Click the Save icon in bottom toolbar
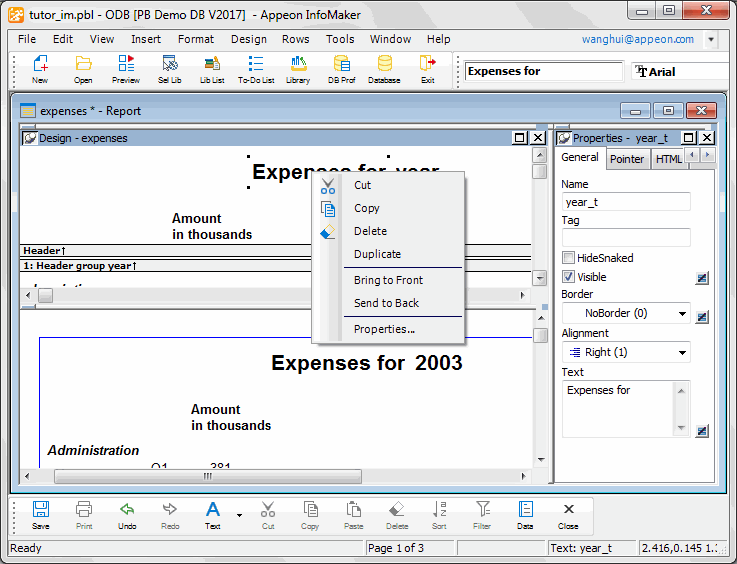Viewport: 737px width, 564px height. pyautogui.click(x=41, y=516)
